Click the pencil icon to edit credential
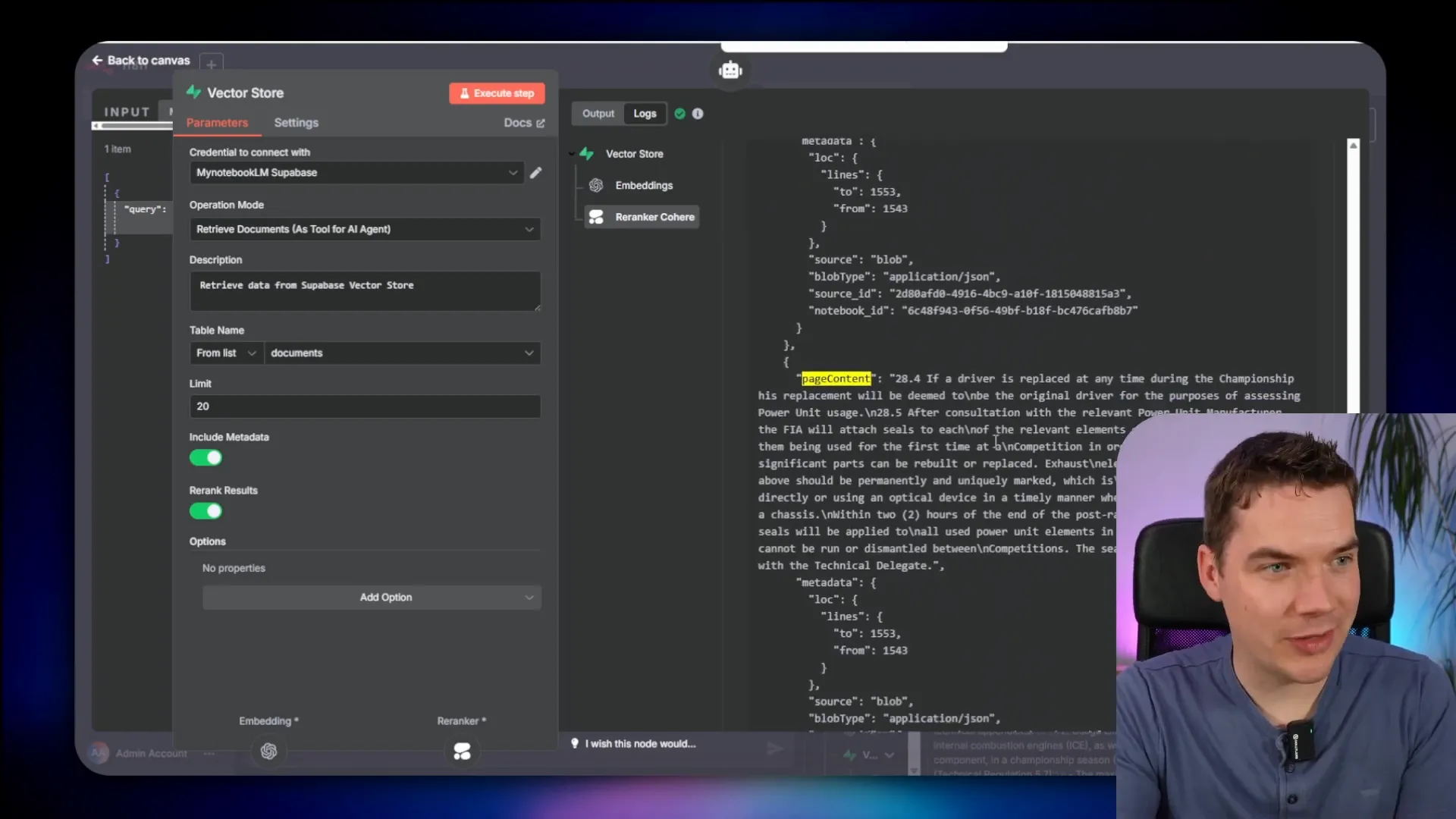 tap(535, 173)
